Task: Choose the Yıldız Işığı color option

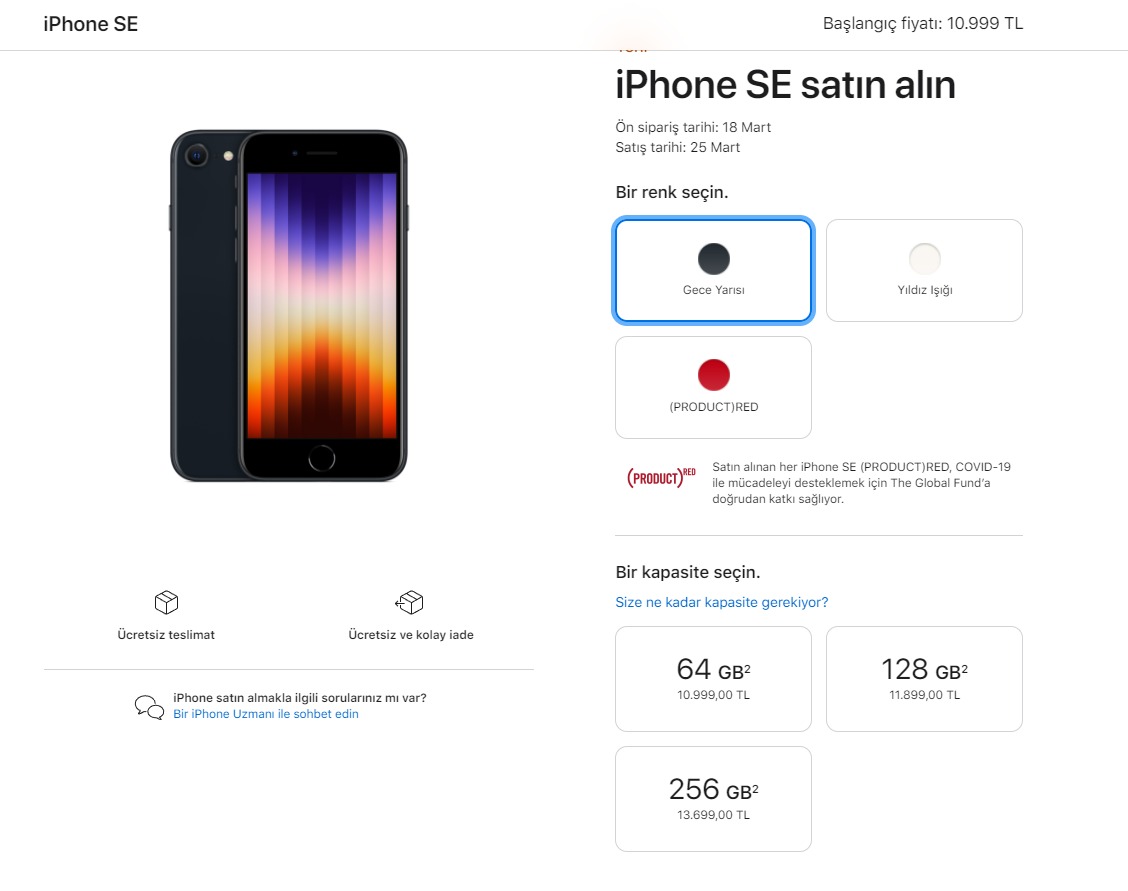Action: [924, 271]
